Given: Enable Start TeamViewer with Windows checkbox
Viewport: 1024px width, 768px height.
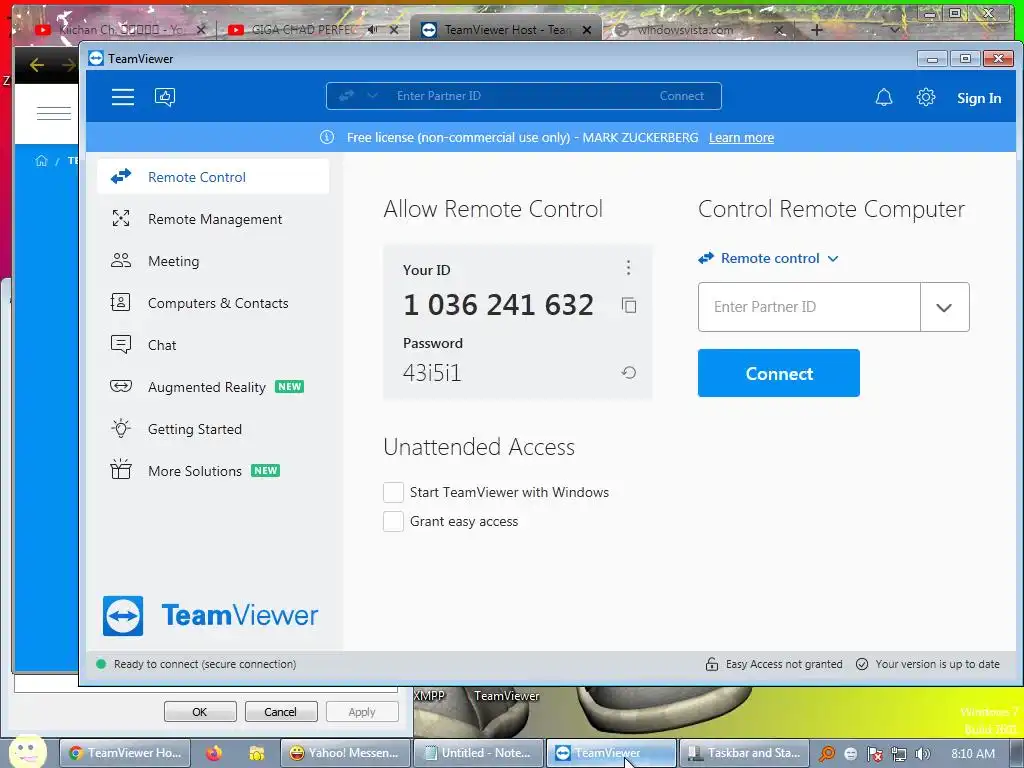Looking at the screenshot, I should 393,492.
